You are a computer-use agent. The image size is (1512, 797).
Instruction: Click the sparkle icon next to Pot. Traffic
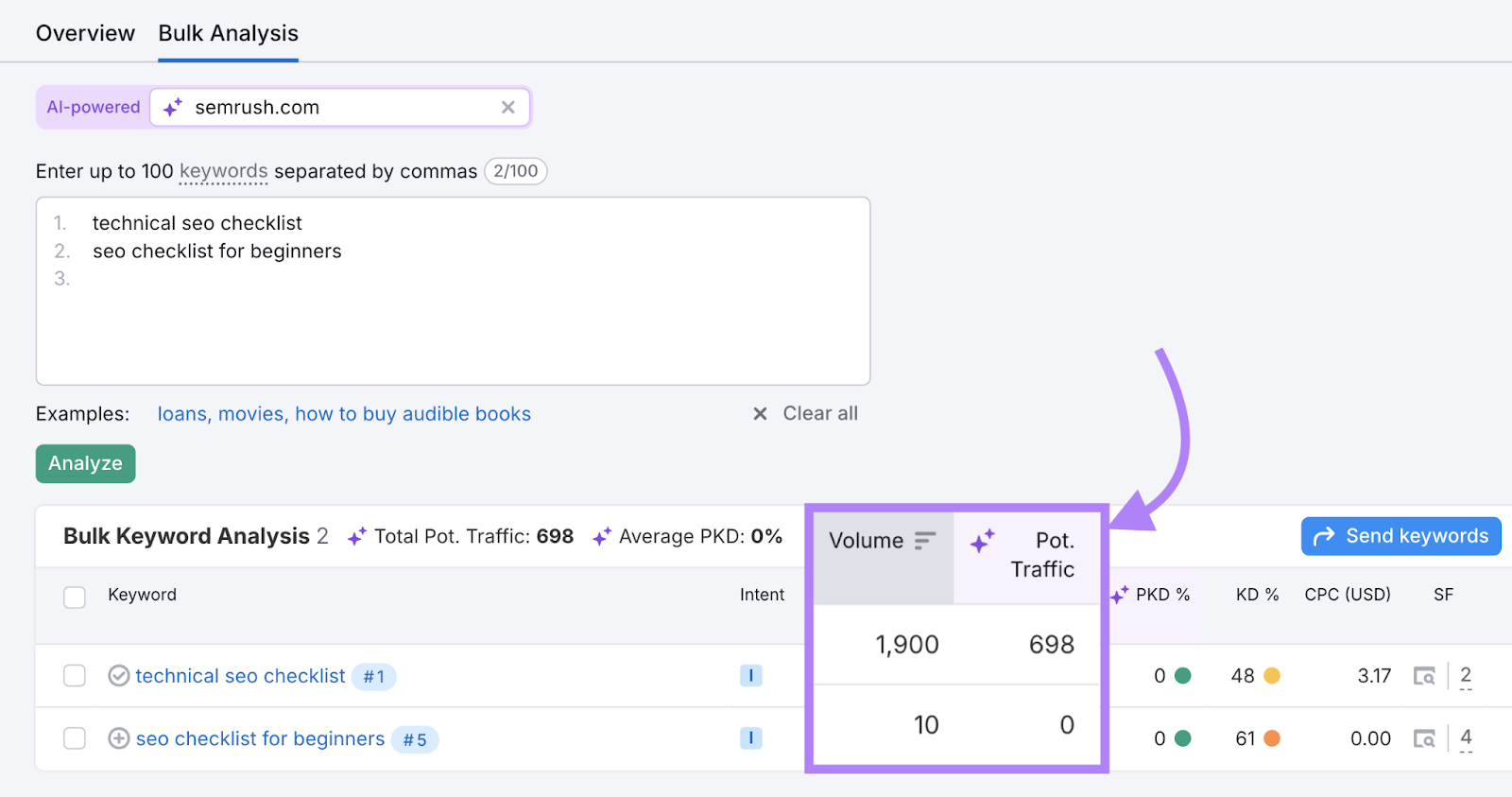(x=983, y=541)
